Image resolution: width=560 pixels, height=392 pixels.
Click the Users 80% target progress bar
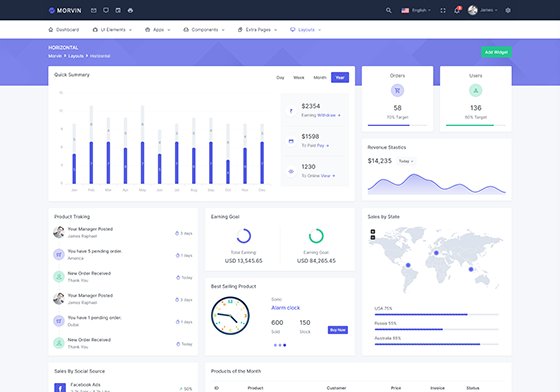(475, 125)
